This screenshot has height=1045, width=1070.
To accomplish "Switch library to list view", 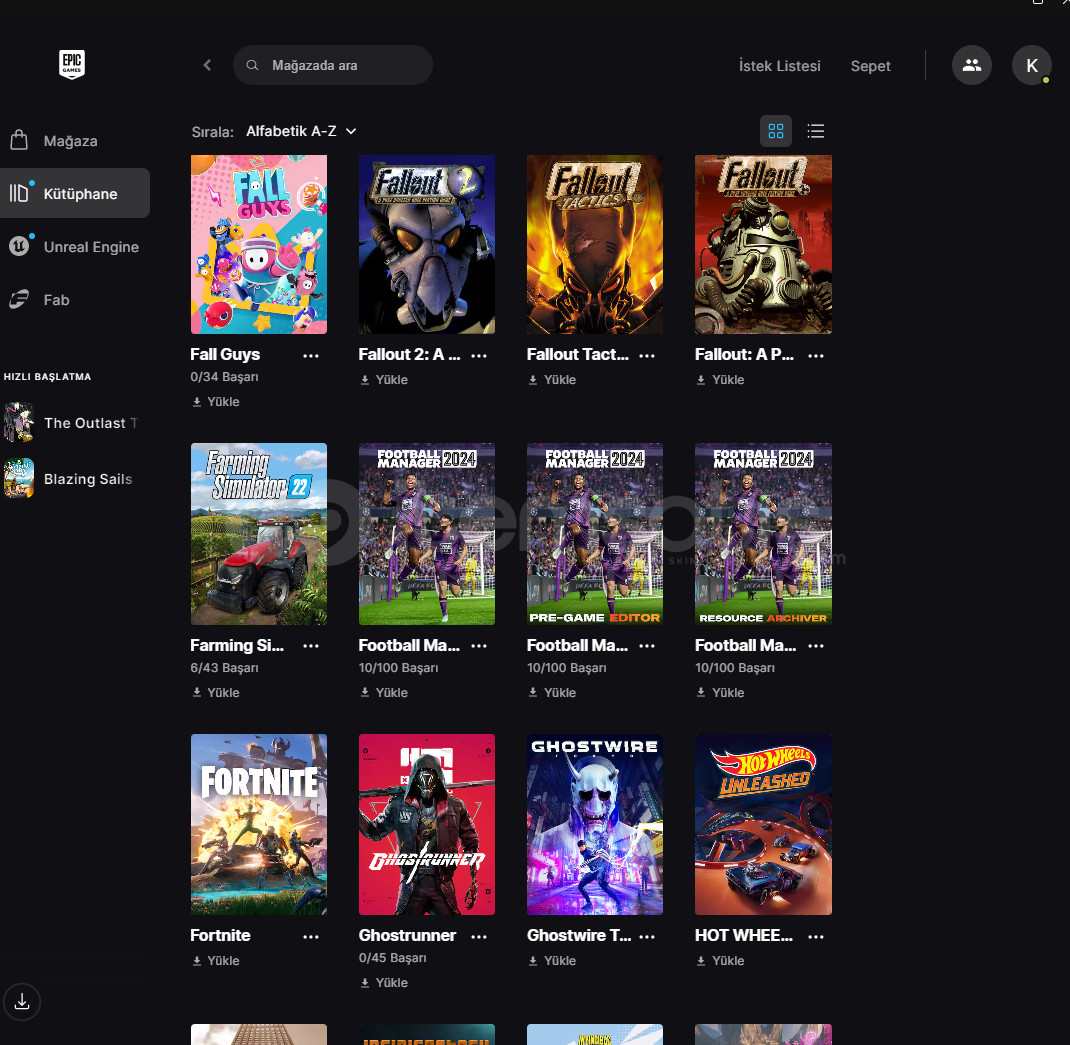I will point(816,131).
